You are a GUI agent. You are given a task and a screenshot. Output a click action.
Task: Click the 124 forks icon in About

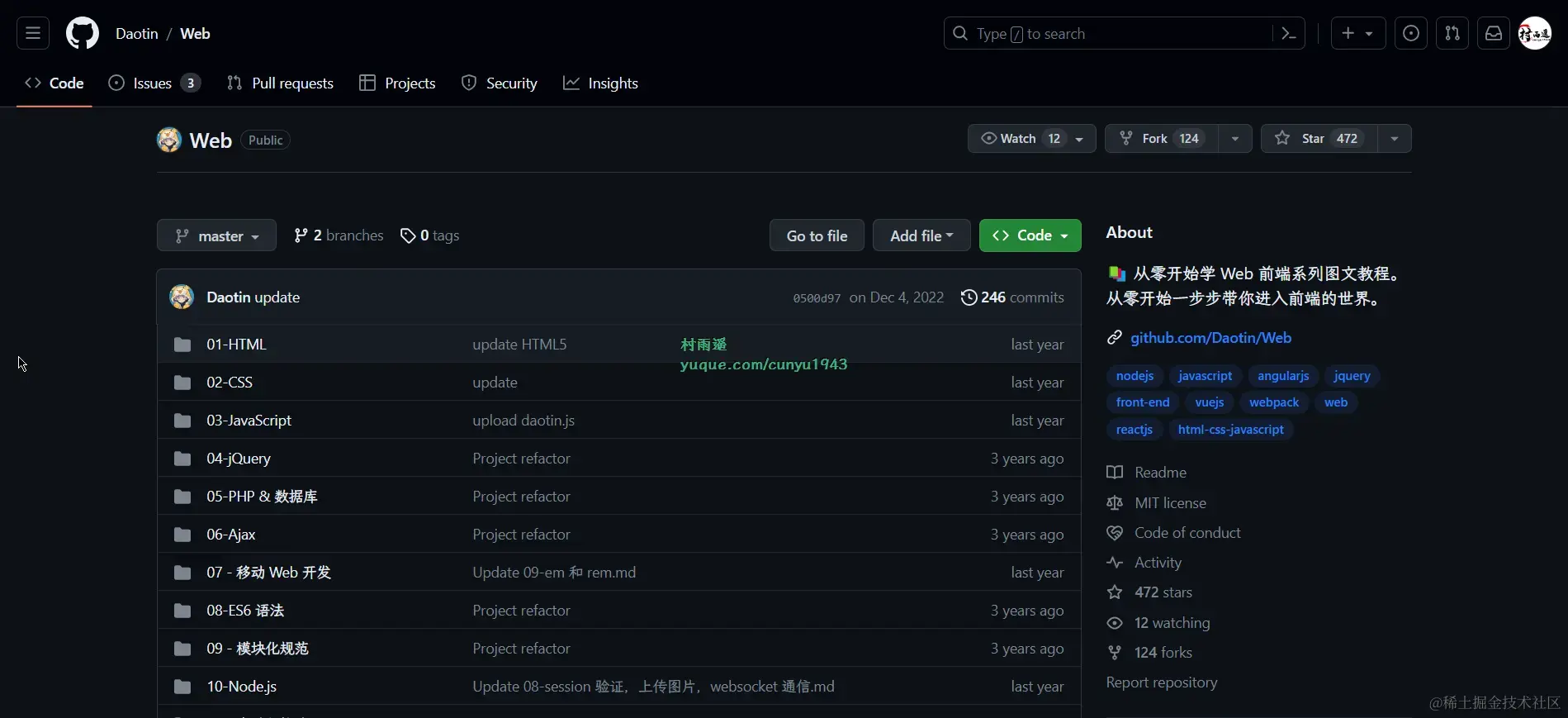click(1115, 653)
